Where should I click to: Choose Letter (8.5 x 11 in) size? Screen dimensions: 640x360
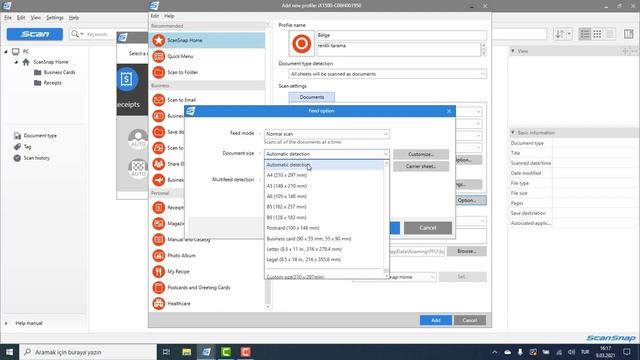click(324, 249)
